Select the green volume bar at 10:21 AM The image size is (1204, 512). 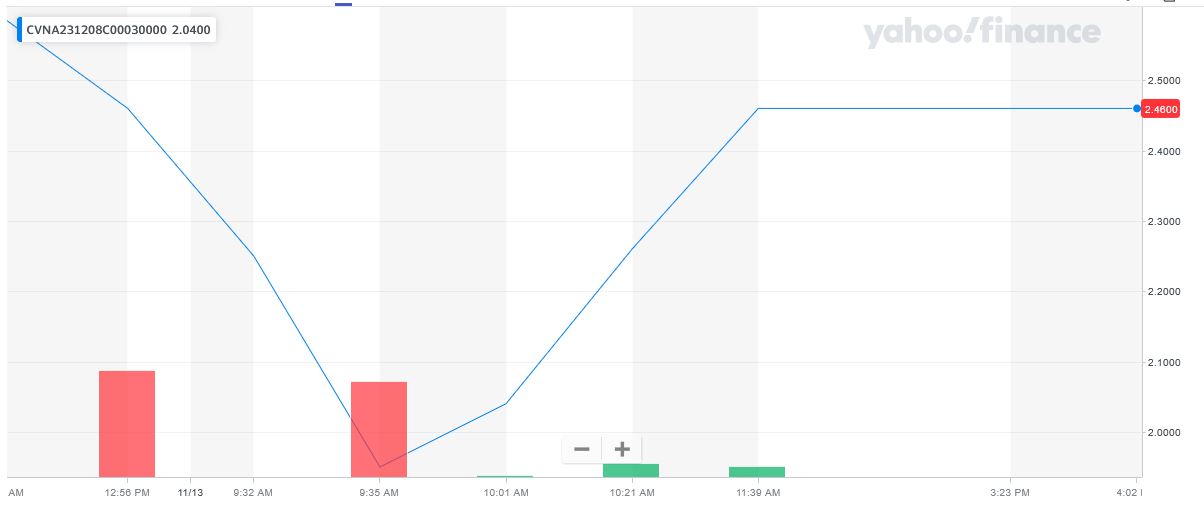[631, 470]
